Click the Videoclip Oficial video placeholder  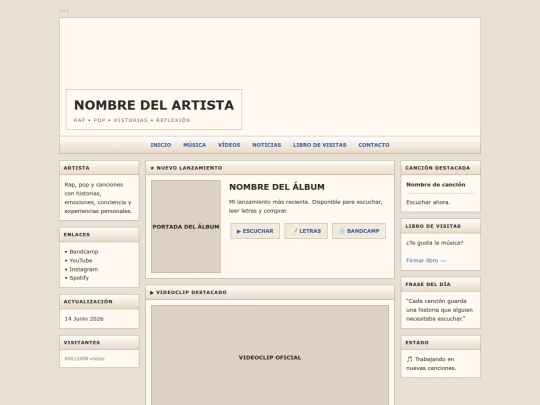pyautogui.click(x=270, y=355)
